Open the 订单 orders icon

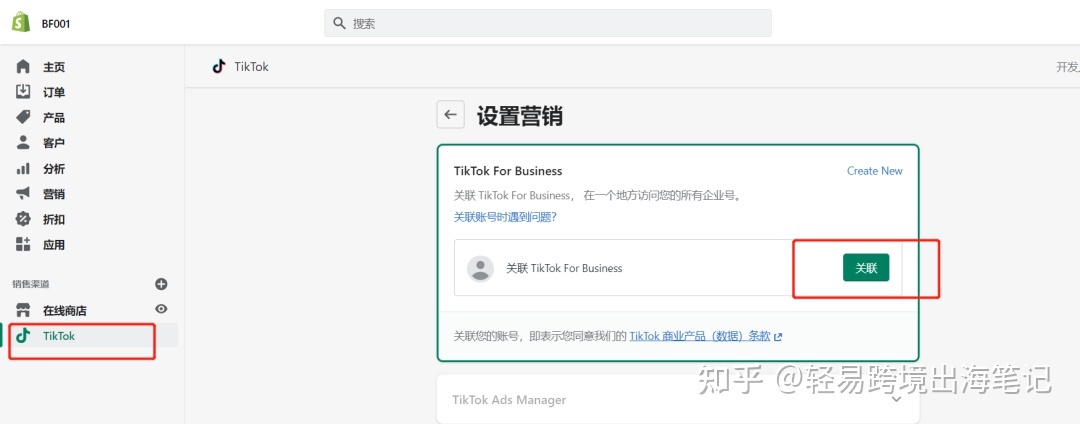(23, 92)
